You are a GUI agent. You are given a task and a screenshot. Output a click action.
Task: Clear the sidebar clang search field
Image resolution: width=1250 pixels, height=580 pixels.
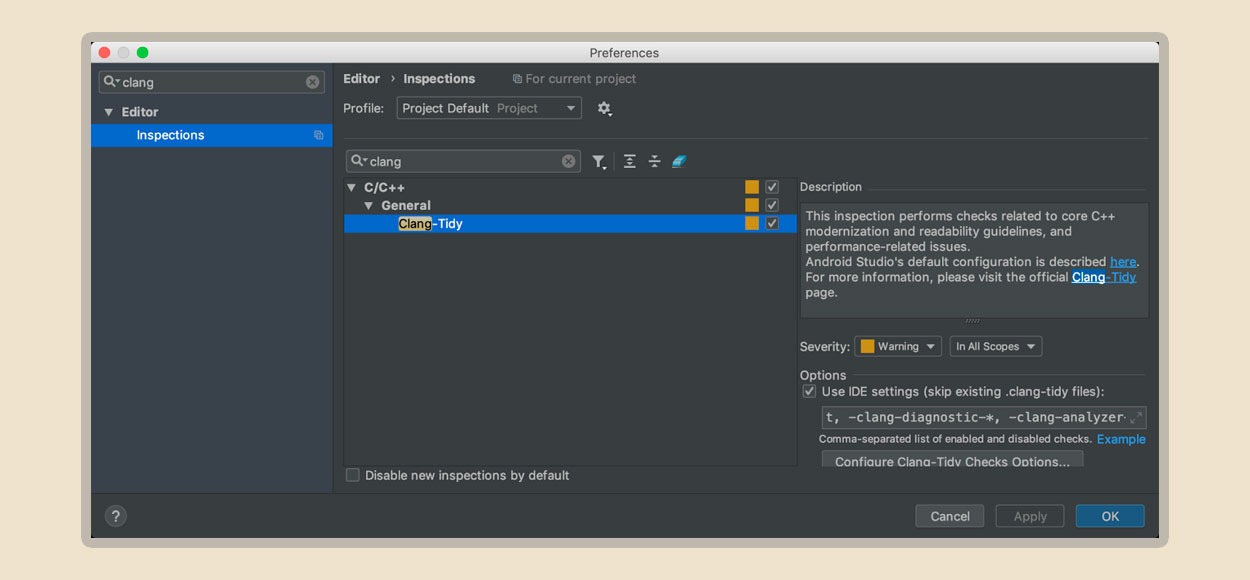tap(312, 82)
